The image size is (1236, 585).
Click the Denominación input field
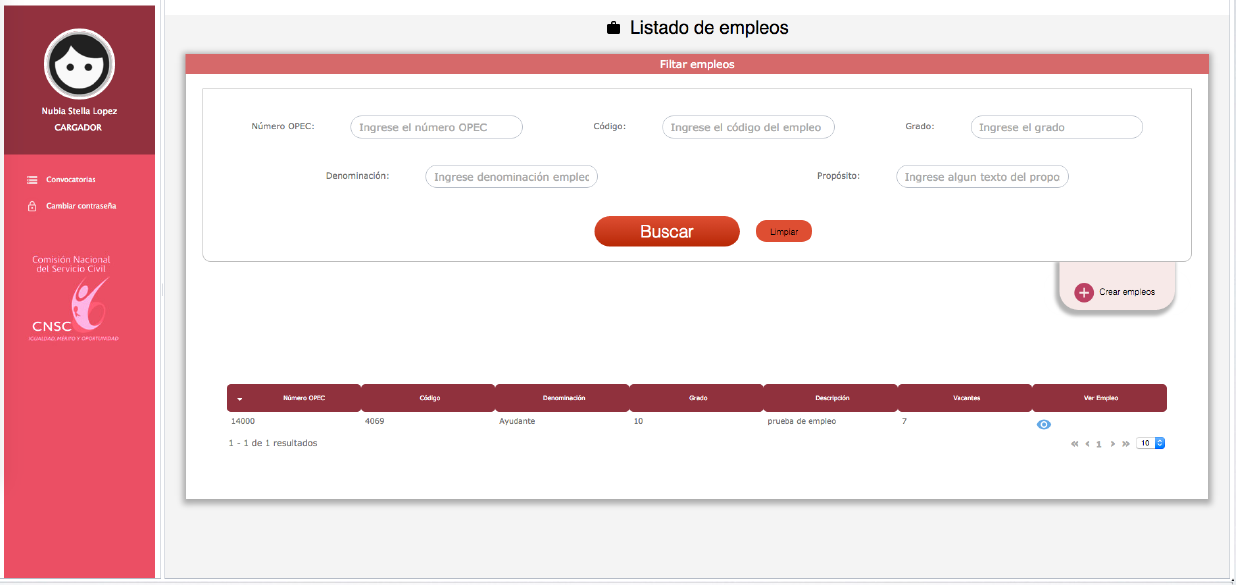(511, 177)
